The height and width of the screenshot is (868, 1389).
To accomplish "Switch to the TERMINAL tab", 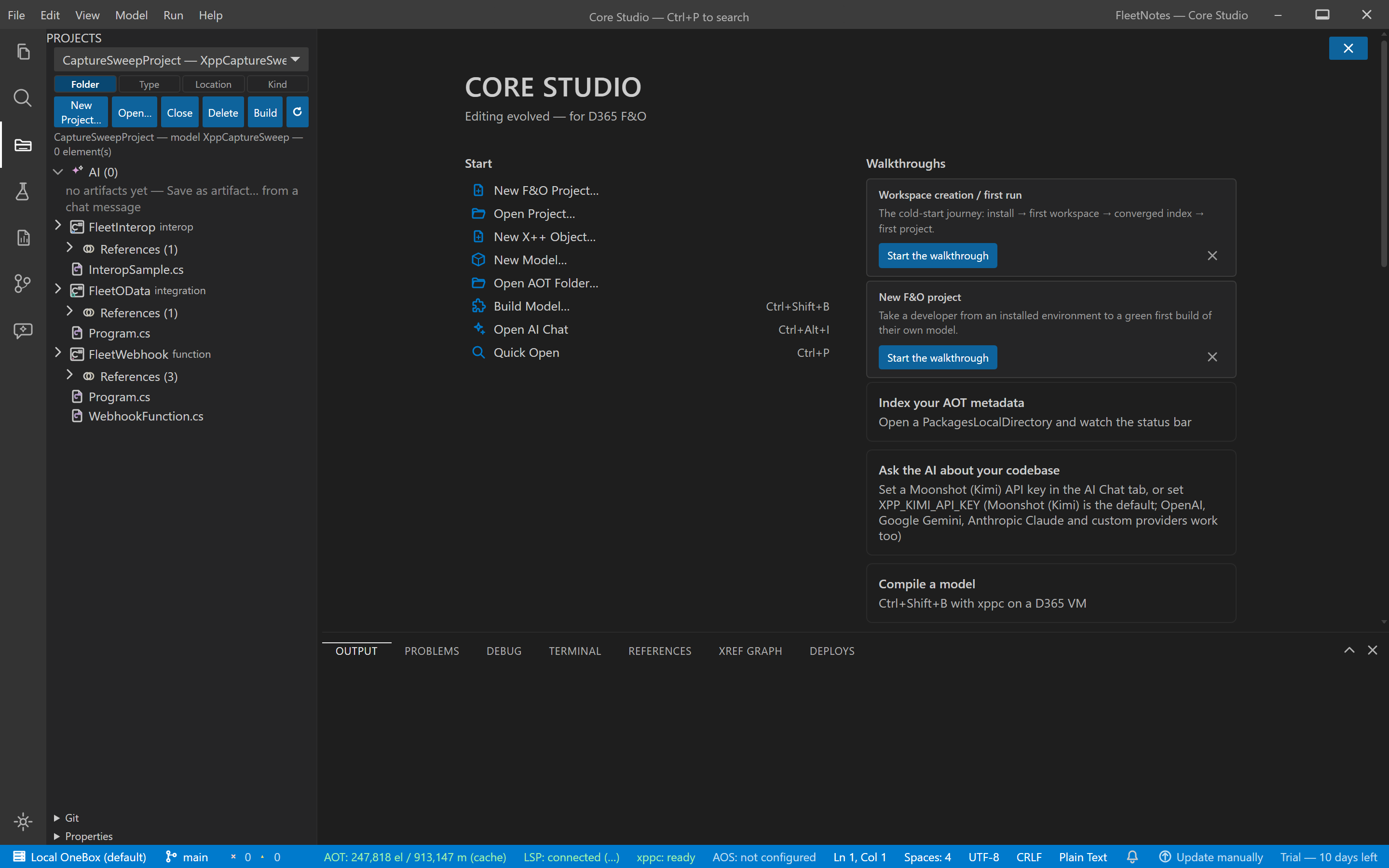I will (x=574, y=651).
